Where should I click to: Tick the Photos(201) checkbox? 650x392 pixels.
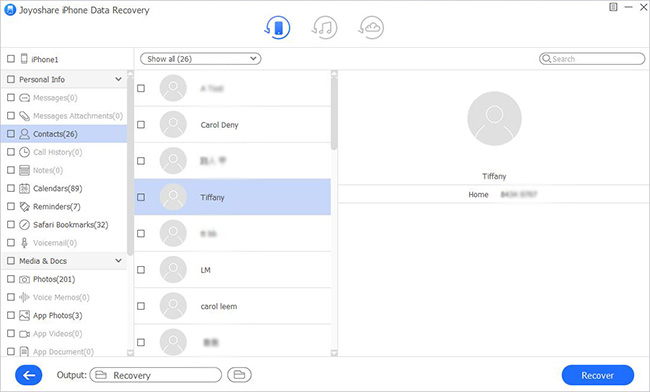tap(11, 279)
